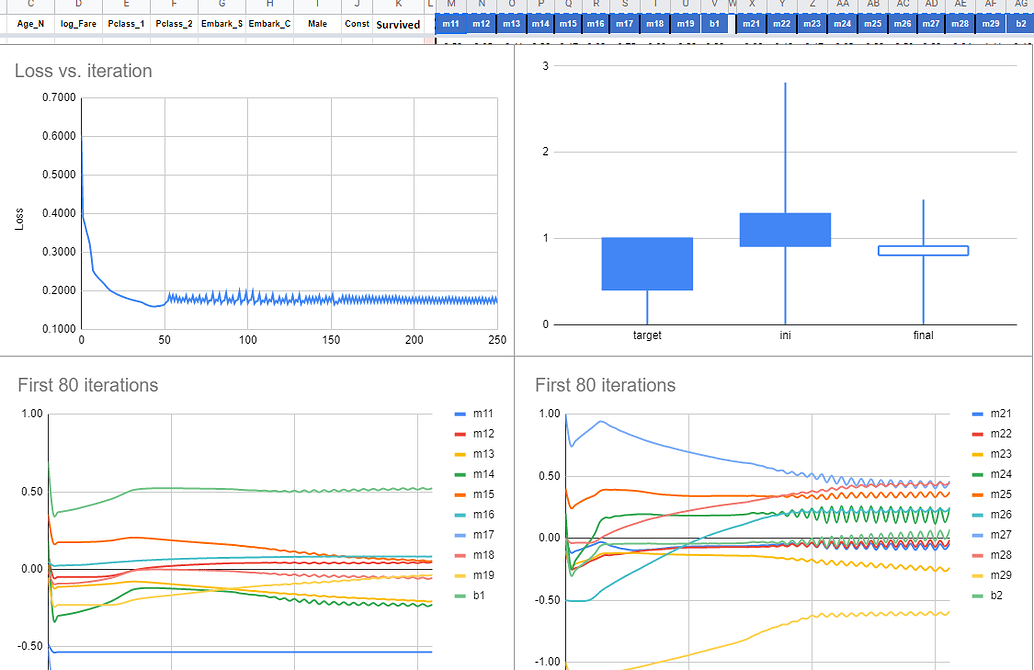Select the Const header cell
Image resolution: width=1034 pixels, height=670 pixels.
(x=356, y=24)
